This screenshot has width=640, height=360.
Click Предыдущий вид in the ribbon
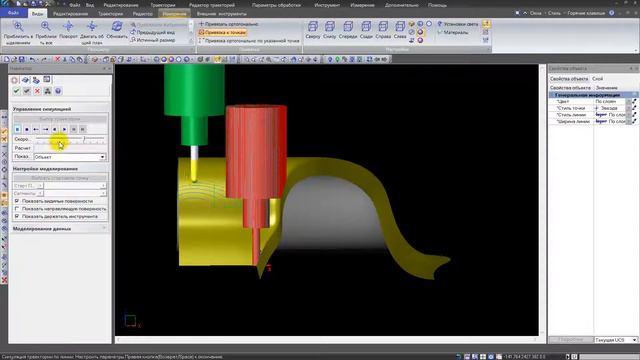[153, 32]
